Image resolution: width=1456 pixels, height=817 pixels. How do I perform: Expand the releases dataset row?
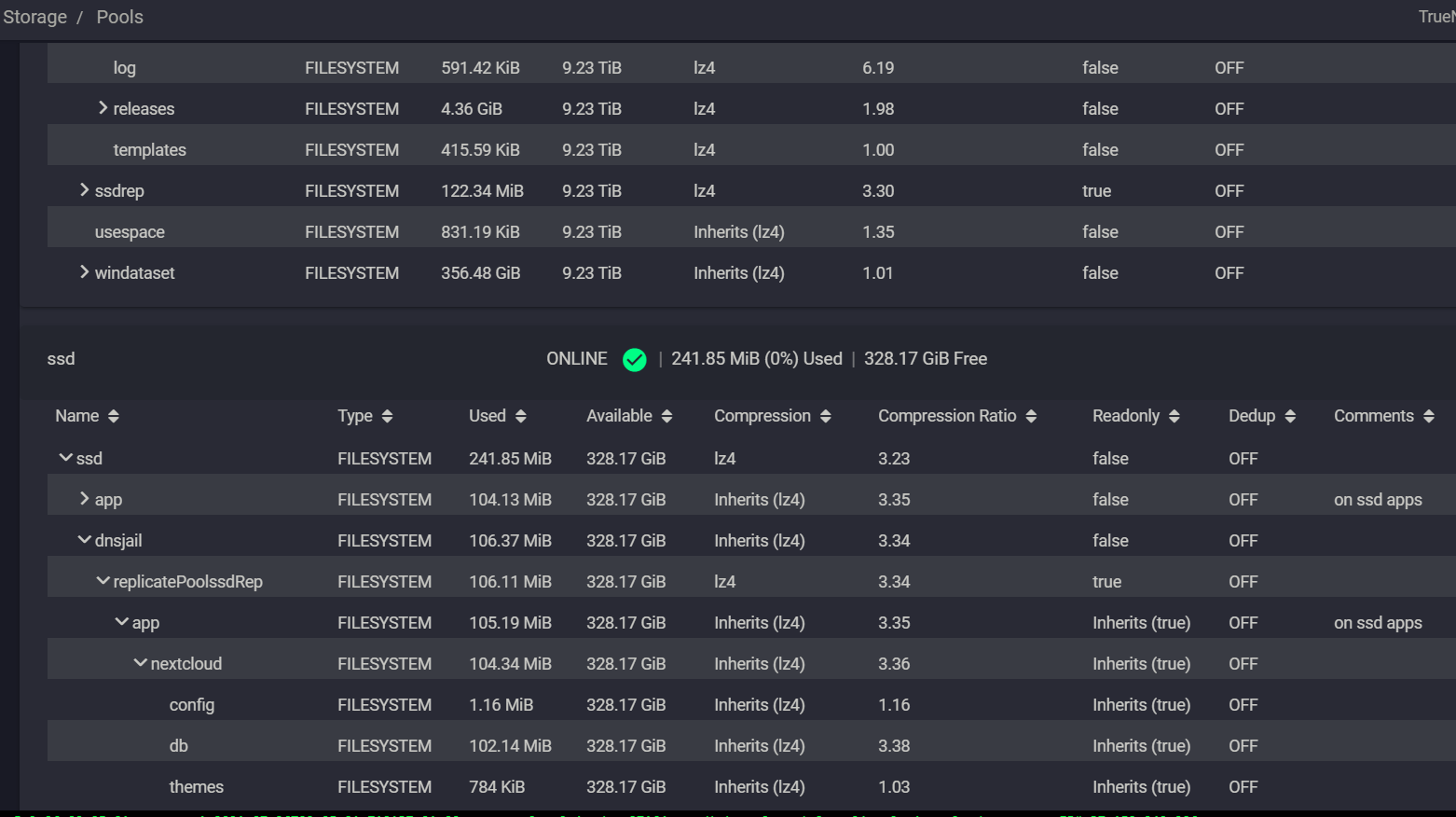coord(103,108)
